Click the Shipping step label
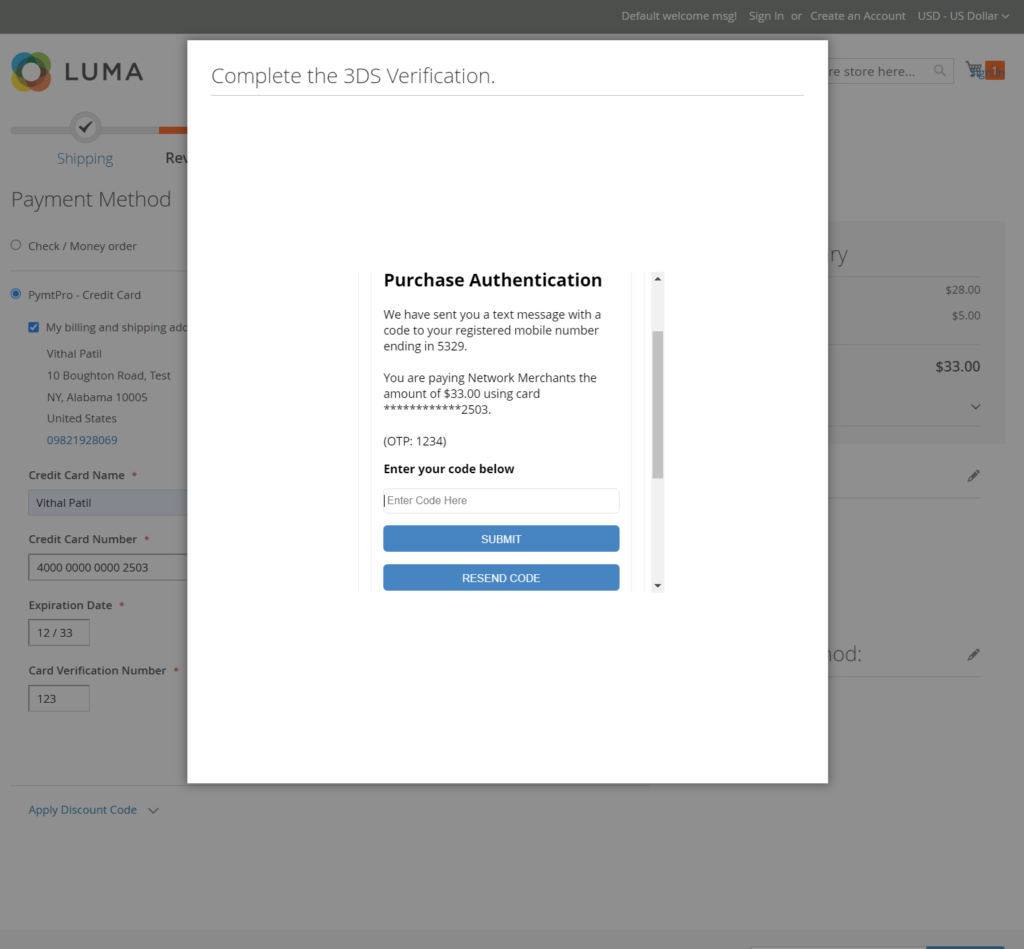 tap(85, 159)
